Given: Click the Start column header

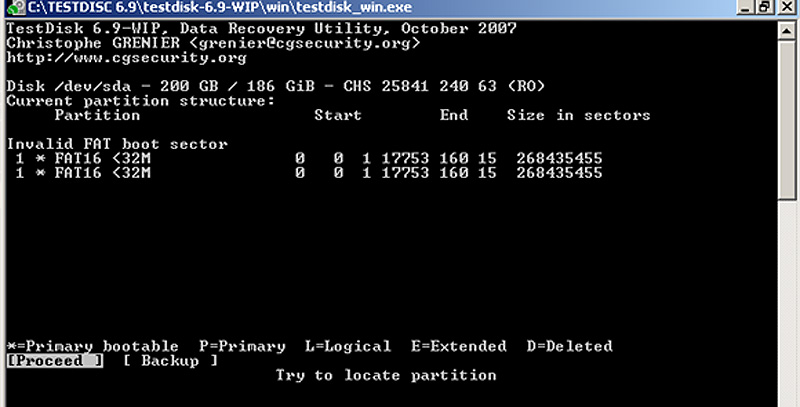Looking at the screenshot, I should (x=338, y=115).
